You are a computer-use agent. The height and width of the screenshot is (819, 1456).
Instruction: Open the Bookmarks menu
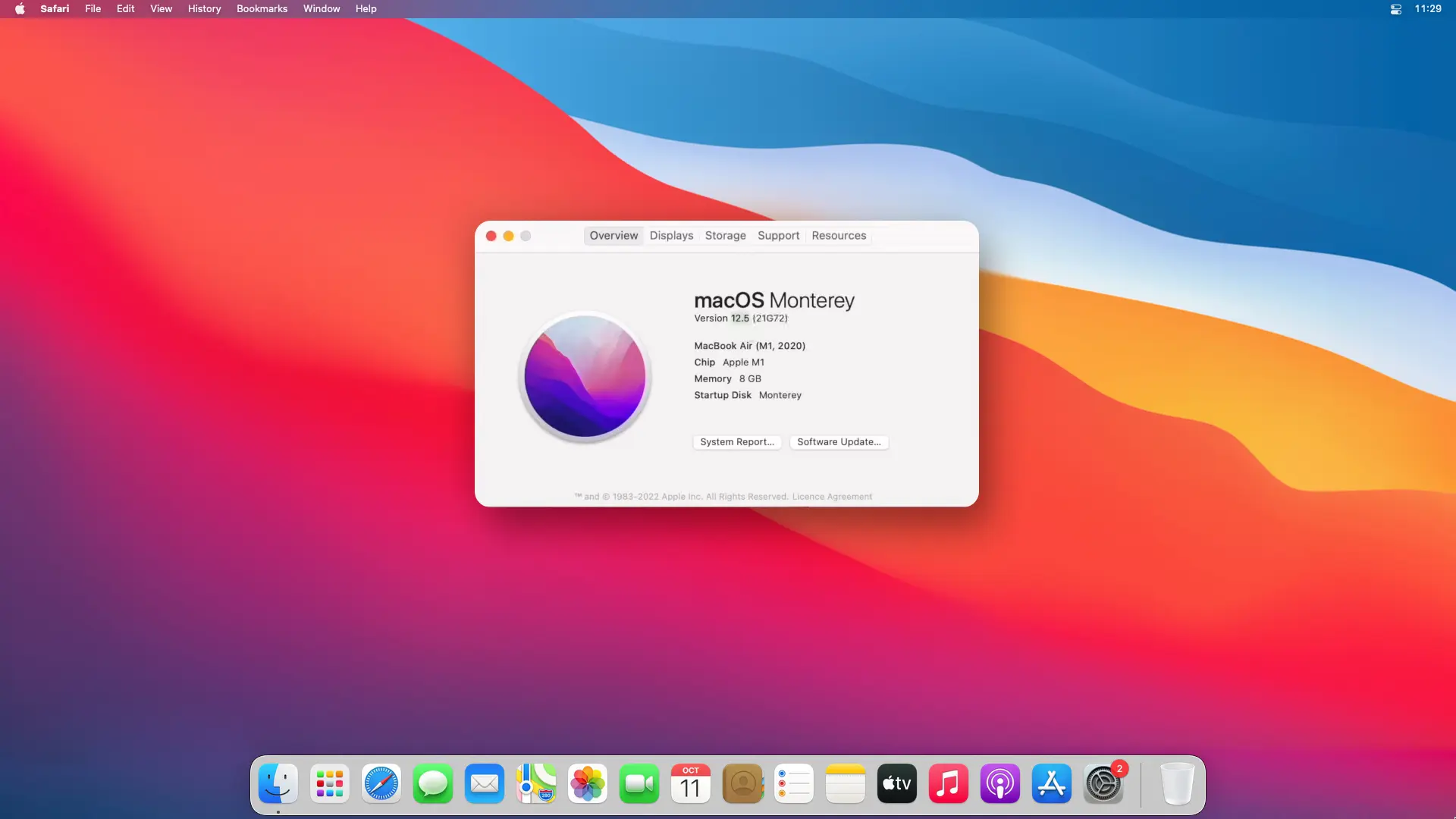[x=262, y=9]
